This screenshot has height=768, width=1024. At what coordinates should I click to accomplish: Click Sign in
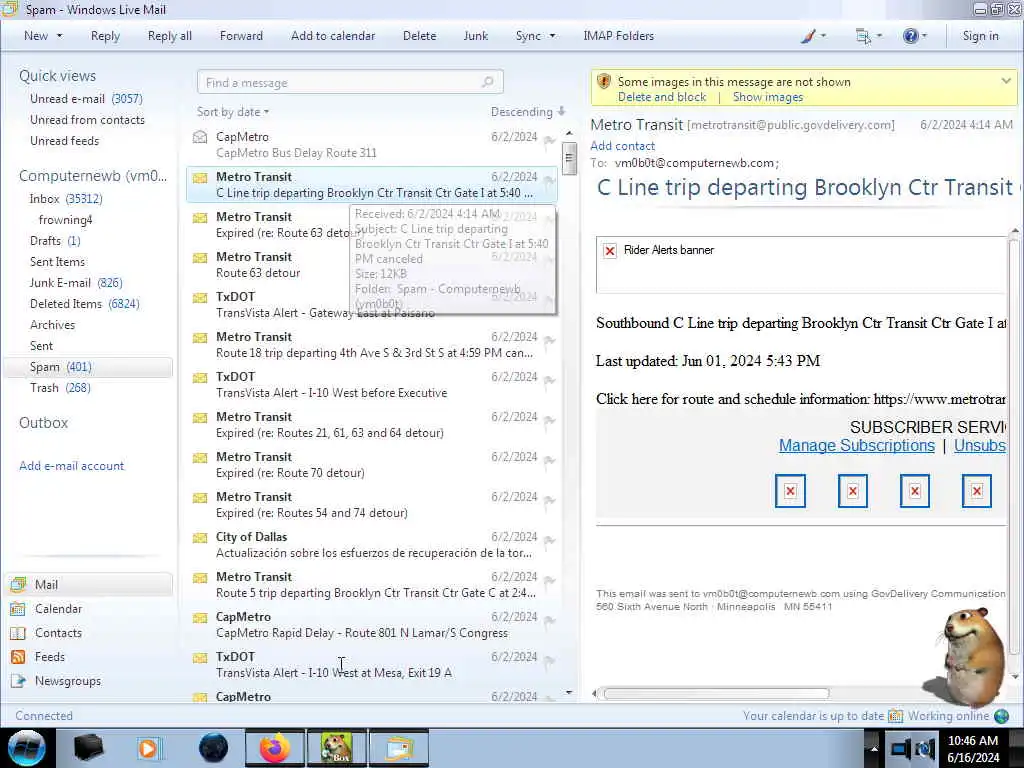point(980,36)
